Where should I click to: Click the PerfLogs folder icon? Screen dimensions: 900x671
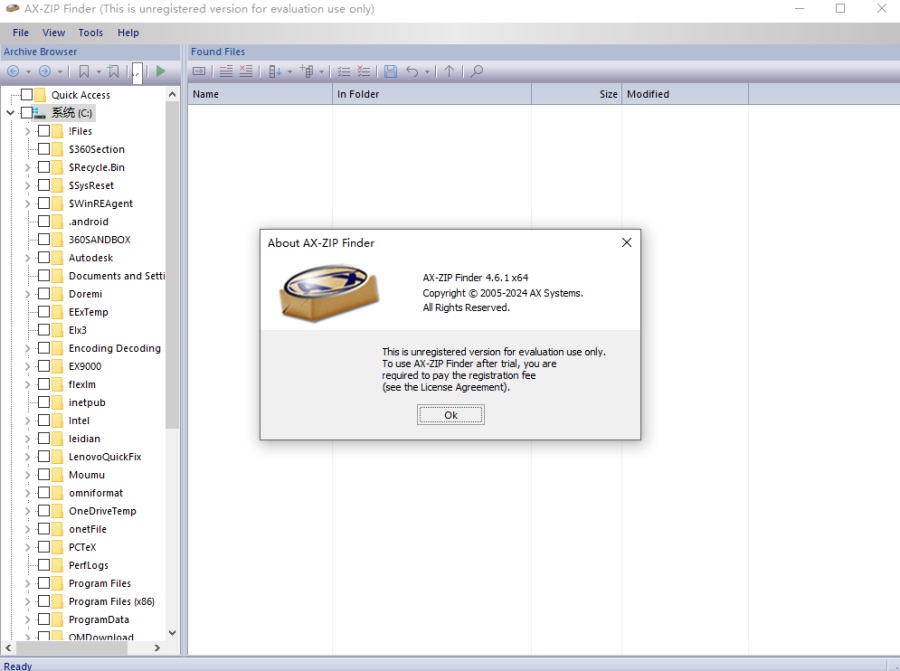57,565
